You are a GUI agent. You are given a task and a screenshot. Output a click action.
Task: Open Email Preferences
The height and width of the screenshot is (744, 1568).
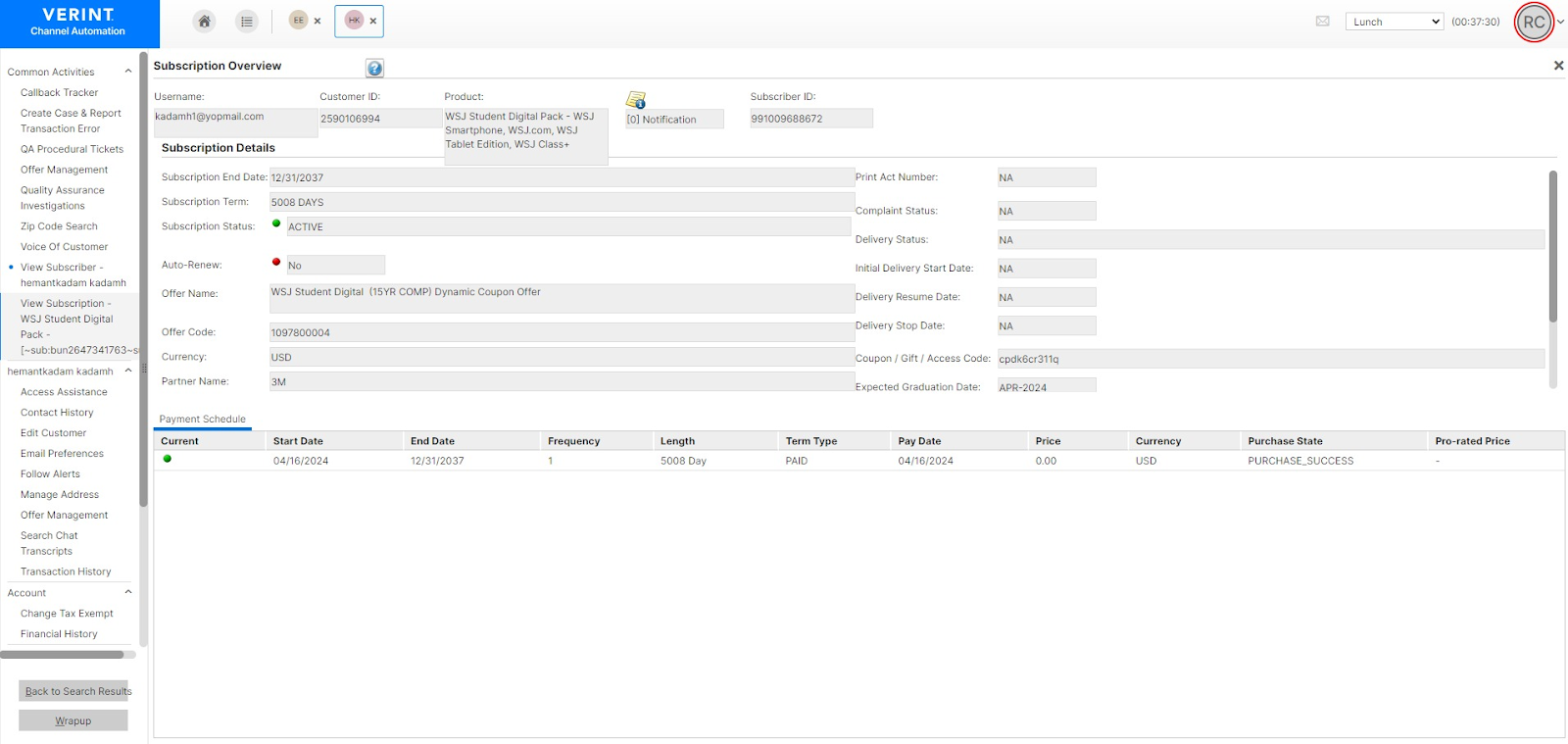[62, 454]
